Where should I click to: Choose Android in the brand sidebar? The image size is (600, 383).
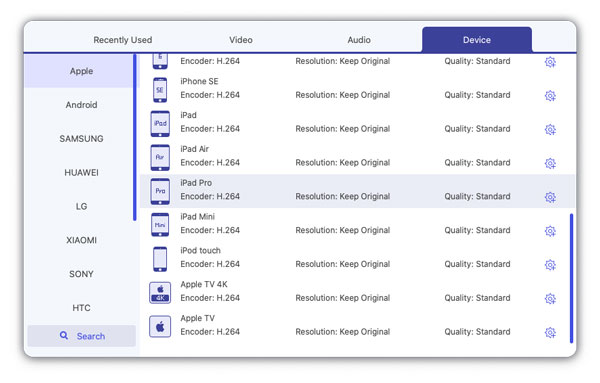click(x=81, y=105)
